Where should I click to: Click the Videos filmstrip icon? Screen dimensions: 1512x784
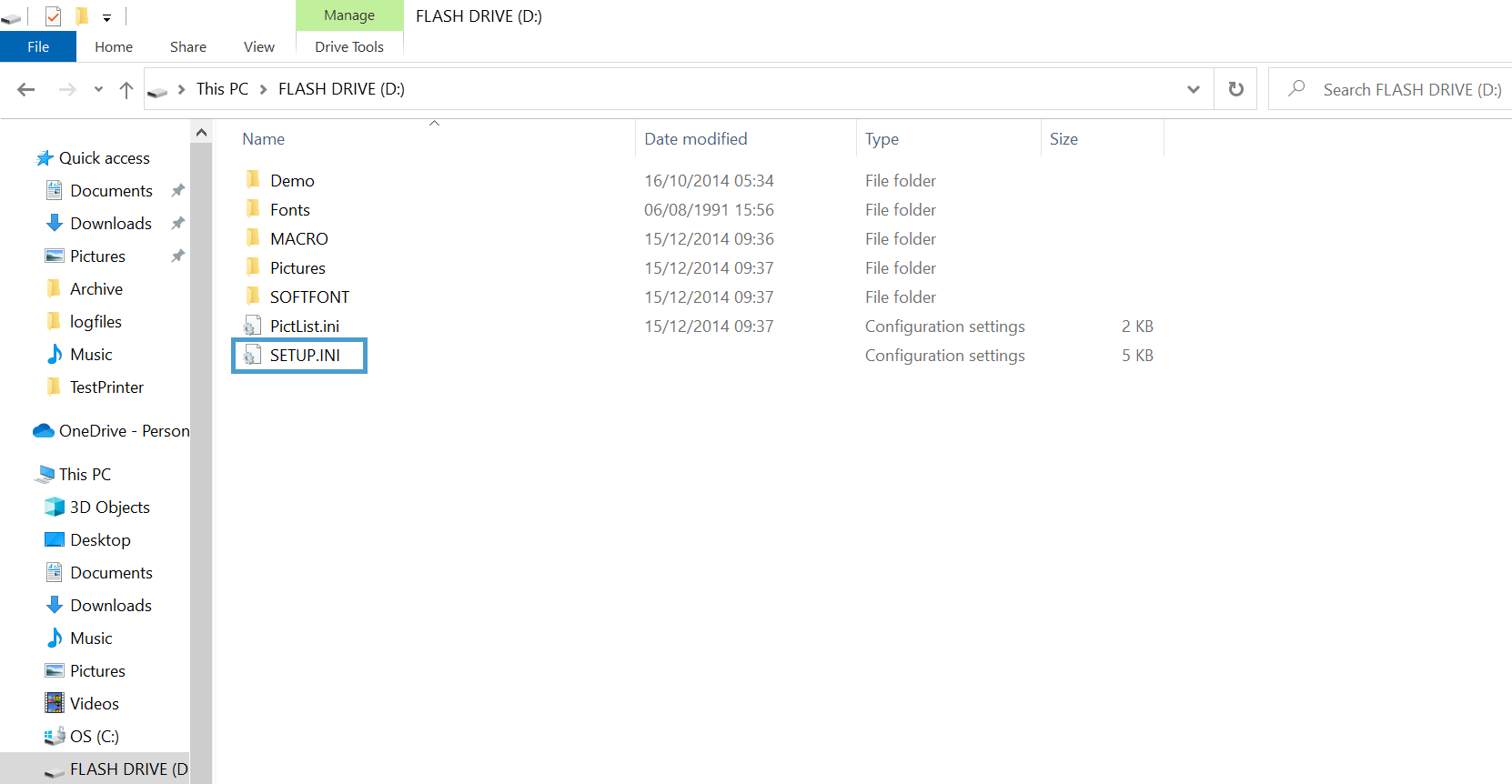click(55, 703)
